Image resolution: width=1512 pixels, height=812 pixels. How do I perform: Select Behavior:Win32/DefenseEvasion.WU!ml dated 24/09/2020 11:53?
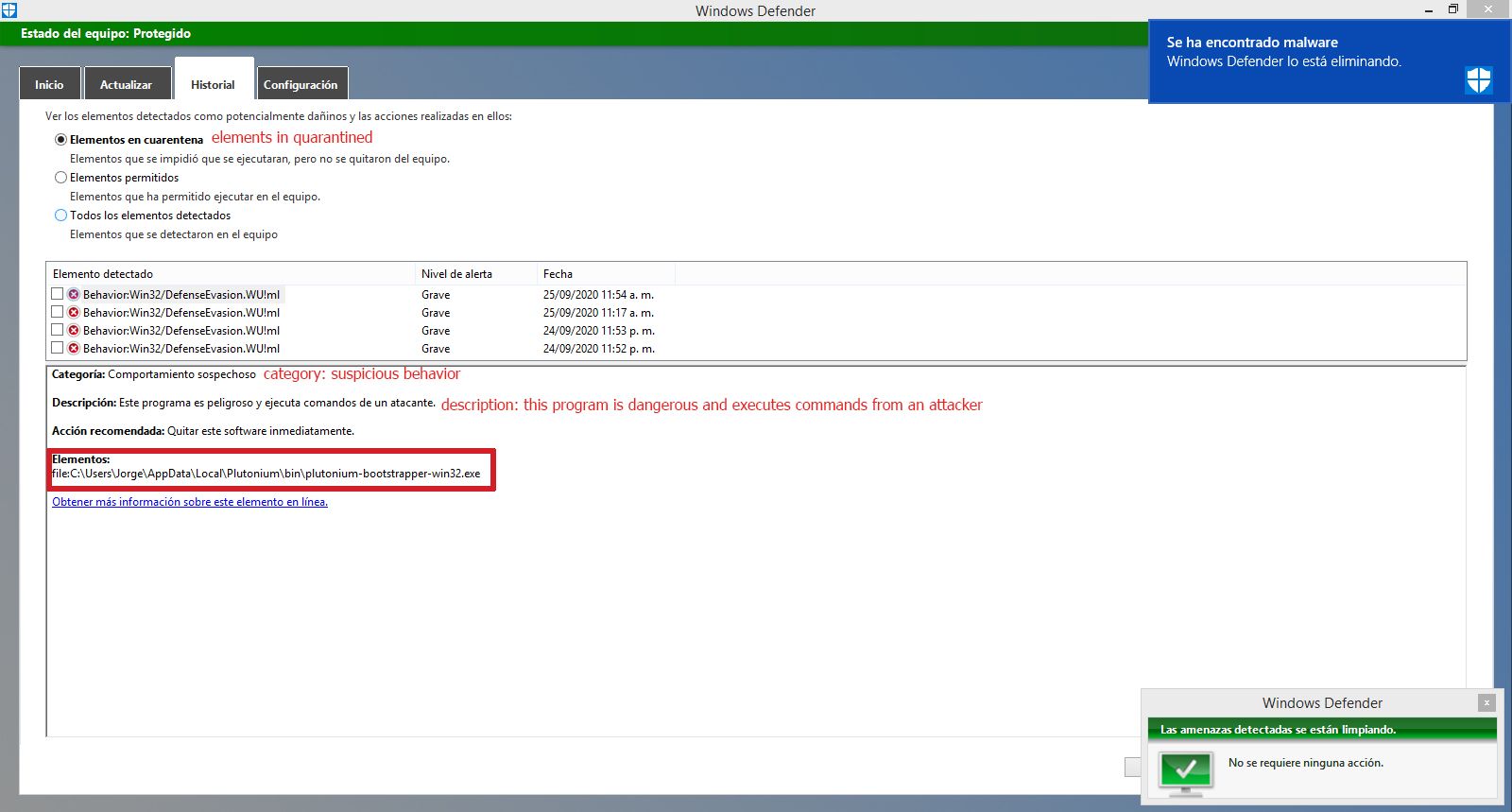click(181, 330)
